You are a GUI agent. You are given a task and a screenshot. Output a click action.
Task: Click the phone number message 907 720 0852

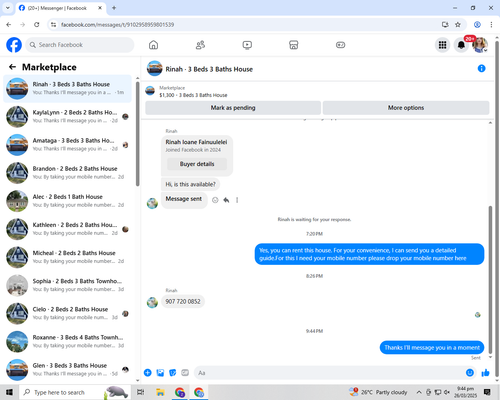(x=183, y=301)
